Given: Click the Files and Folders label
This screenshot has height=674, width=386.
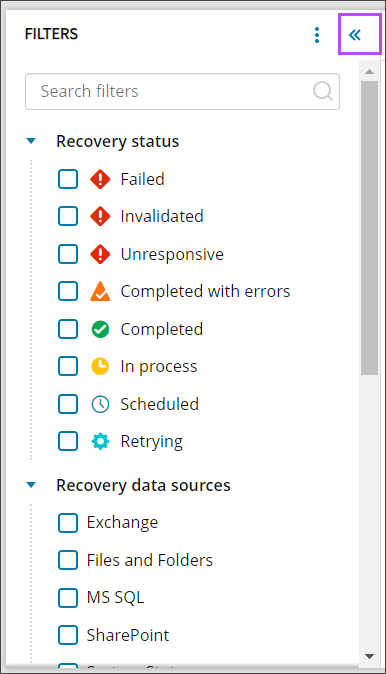Looking at the screenshot, I should (x=150, y=560).
